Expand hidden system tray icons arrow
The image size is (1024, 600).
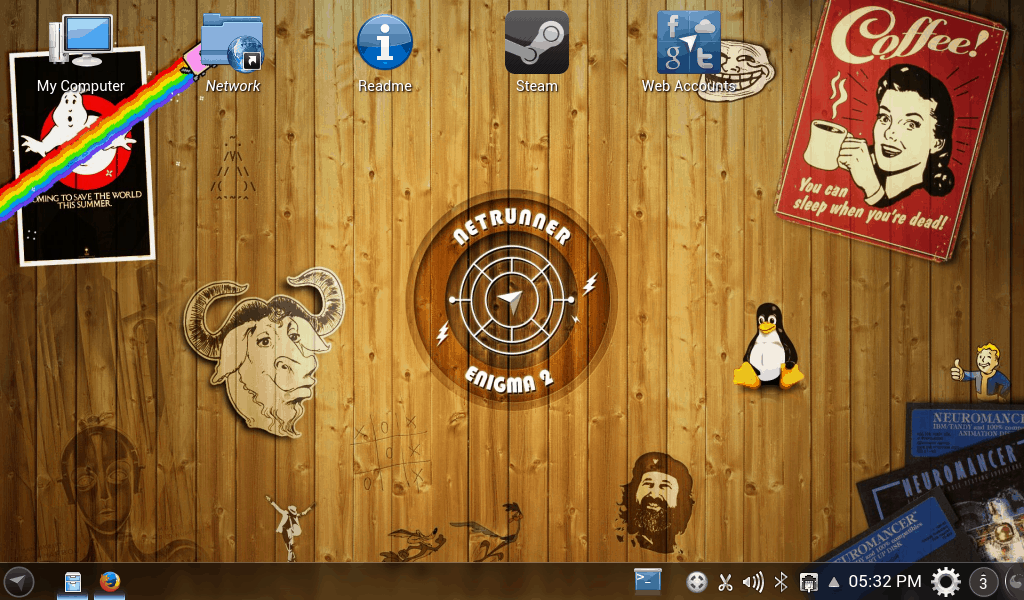pos(834,581)
